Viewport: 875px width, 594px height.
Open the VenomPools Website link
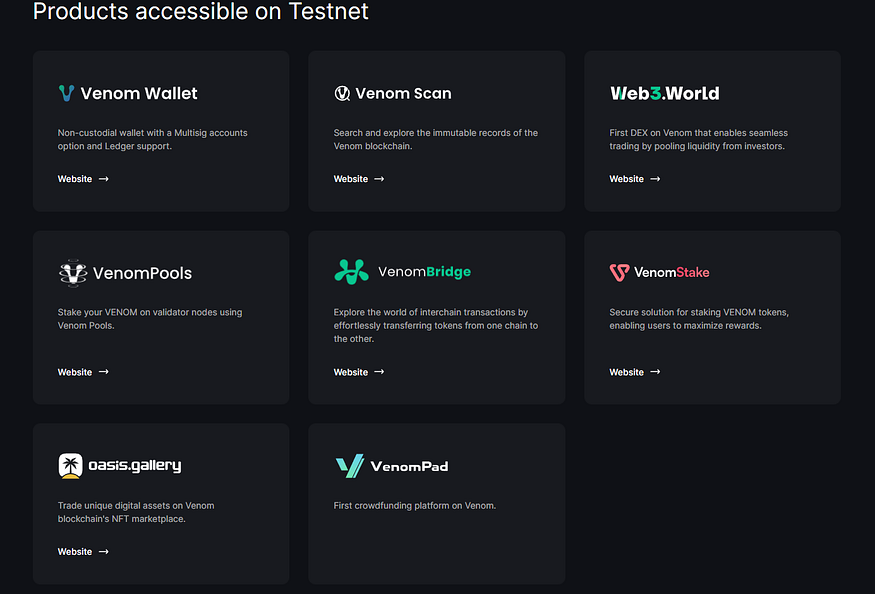point(75,372)
